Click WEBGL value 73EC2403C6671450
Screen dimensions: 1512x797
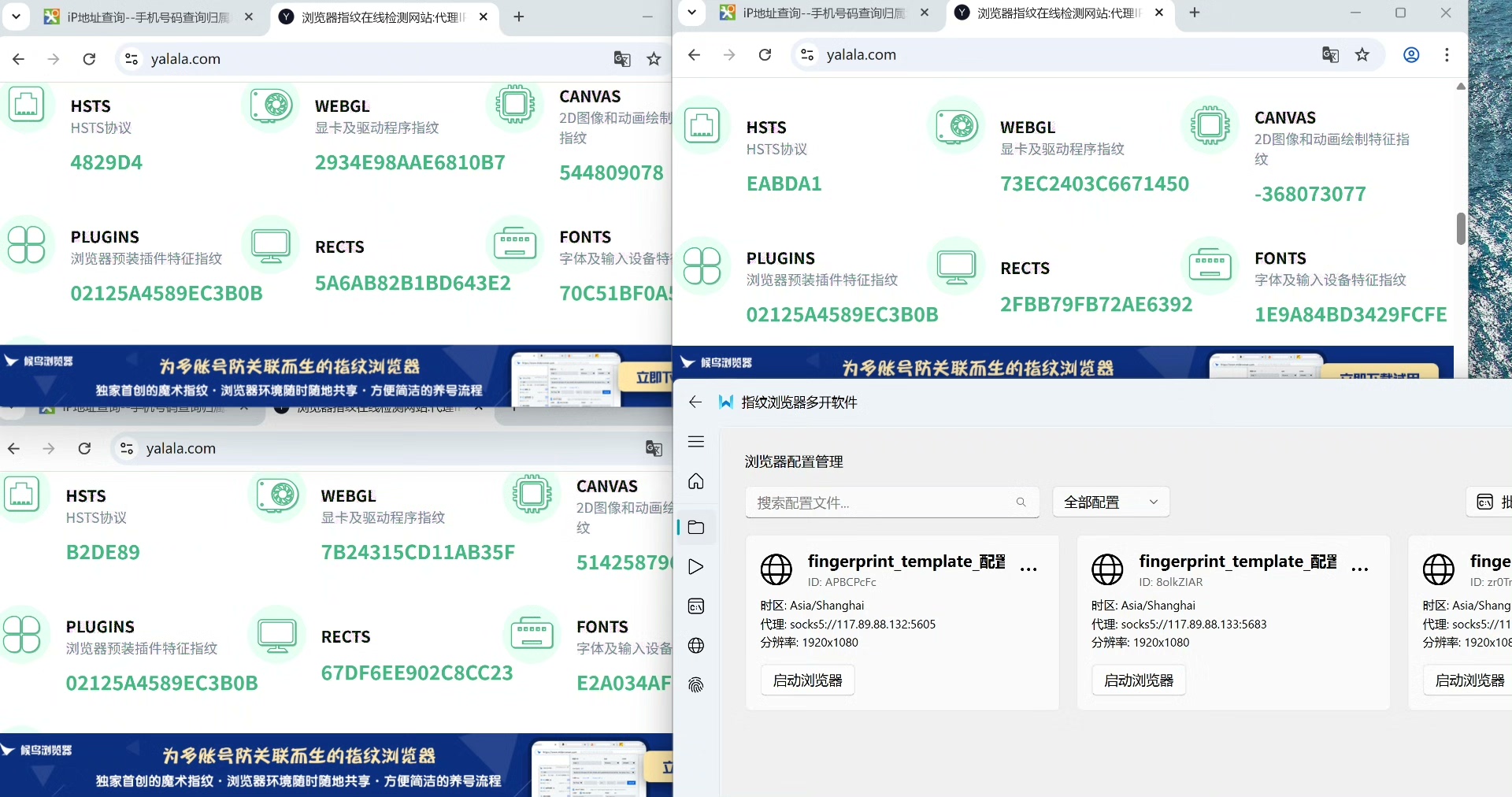(x=1095, y=183)
